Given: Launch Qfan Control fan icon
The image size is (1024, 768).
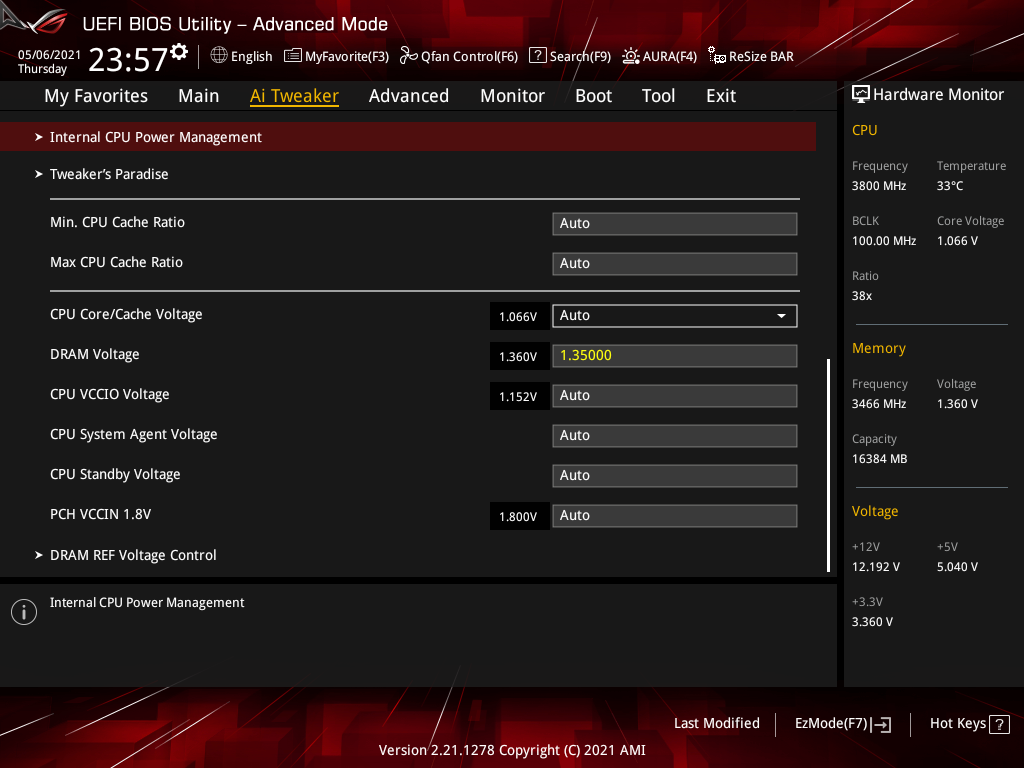Looking at the screenshot, I should coord(408,56).
